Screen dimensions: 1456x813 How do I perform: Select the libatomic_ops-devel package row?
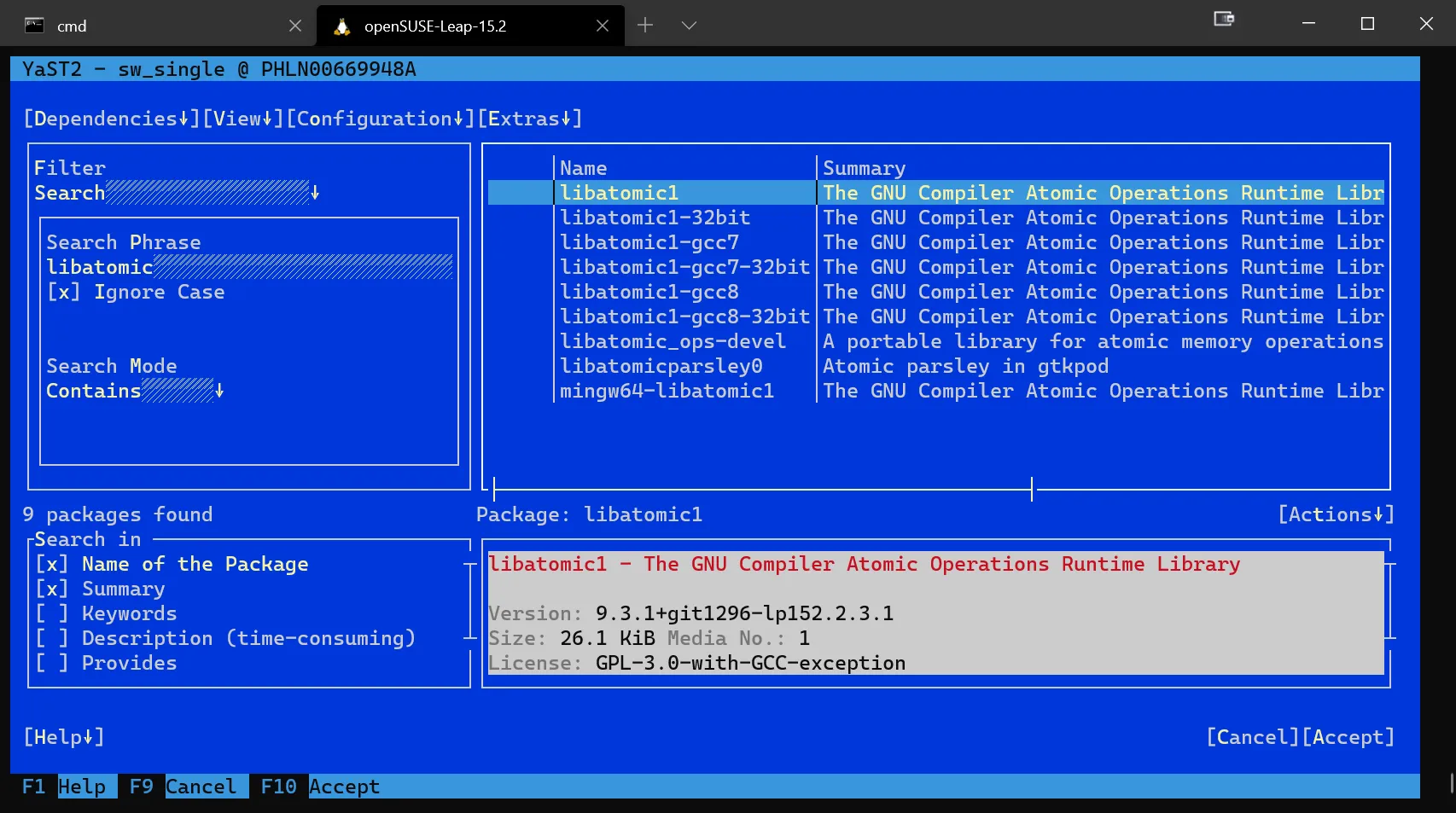(673, 342)
